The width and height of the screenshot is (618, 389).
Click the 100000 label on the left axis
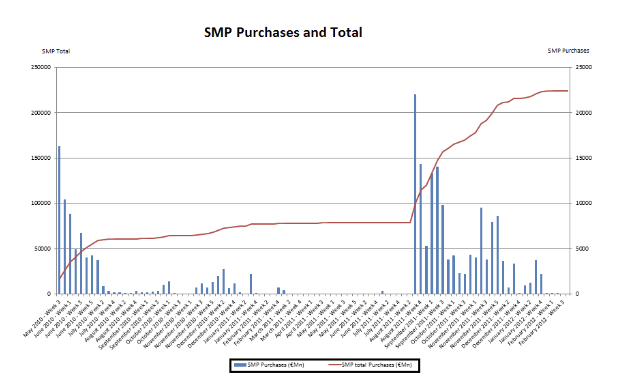coord(41,203)
